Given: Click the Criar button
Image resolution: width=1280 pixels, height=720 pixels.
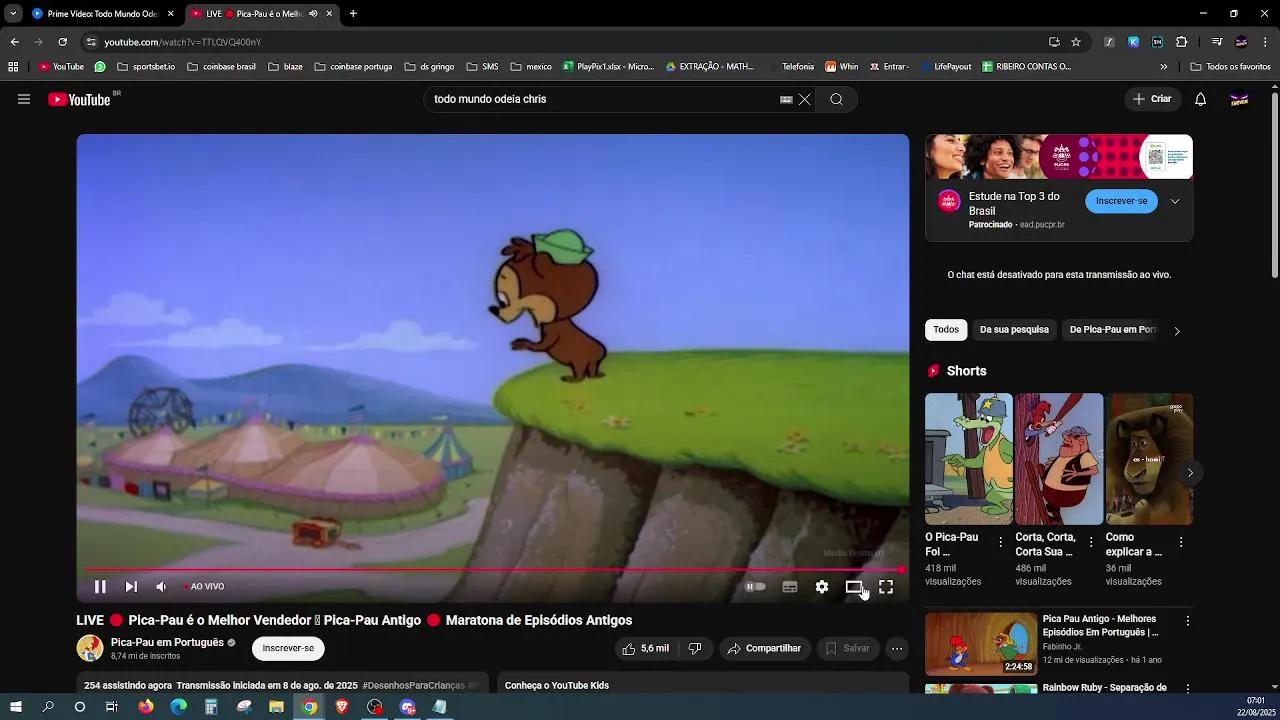Looking at the screenshot, I should click(x=1151, y=99).
